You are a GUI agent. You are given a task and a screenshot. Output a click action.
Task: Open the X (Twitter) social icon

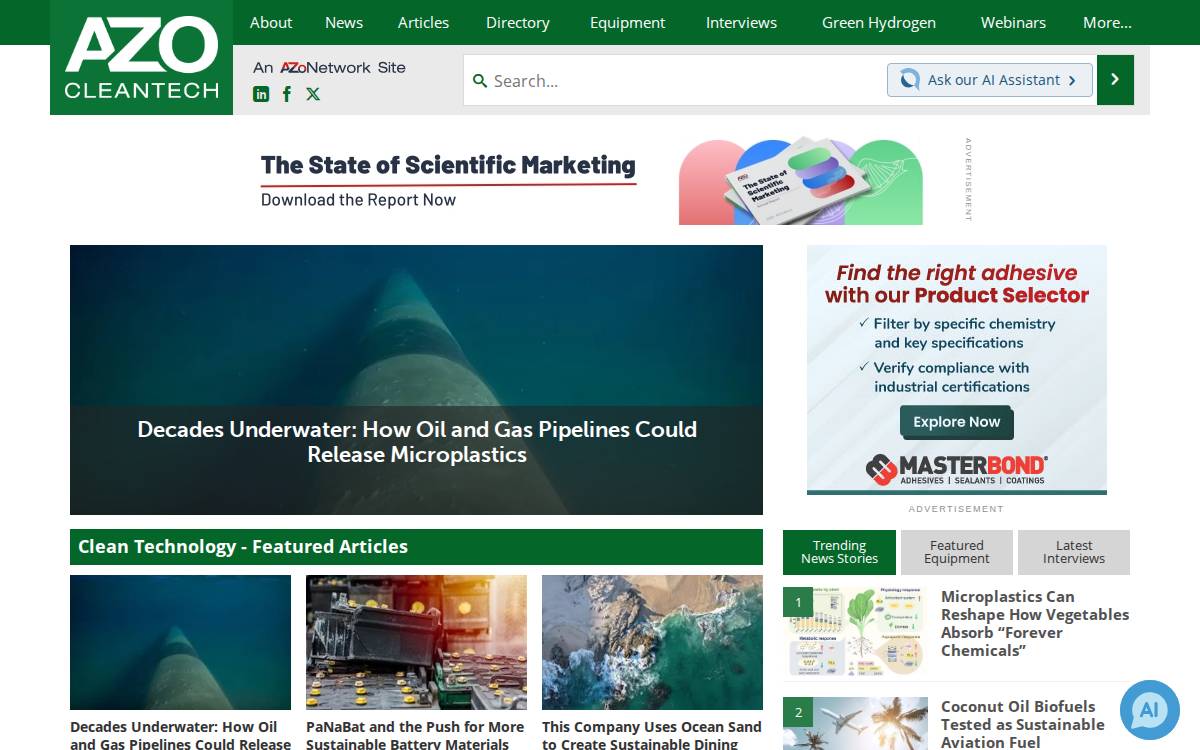click(313, 94)
